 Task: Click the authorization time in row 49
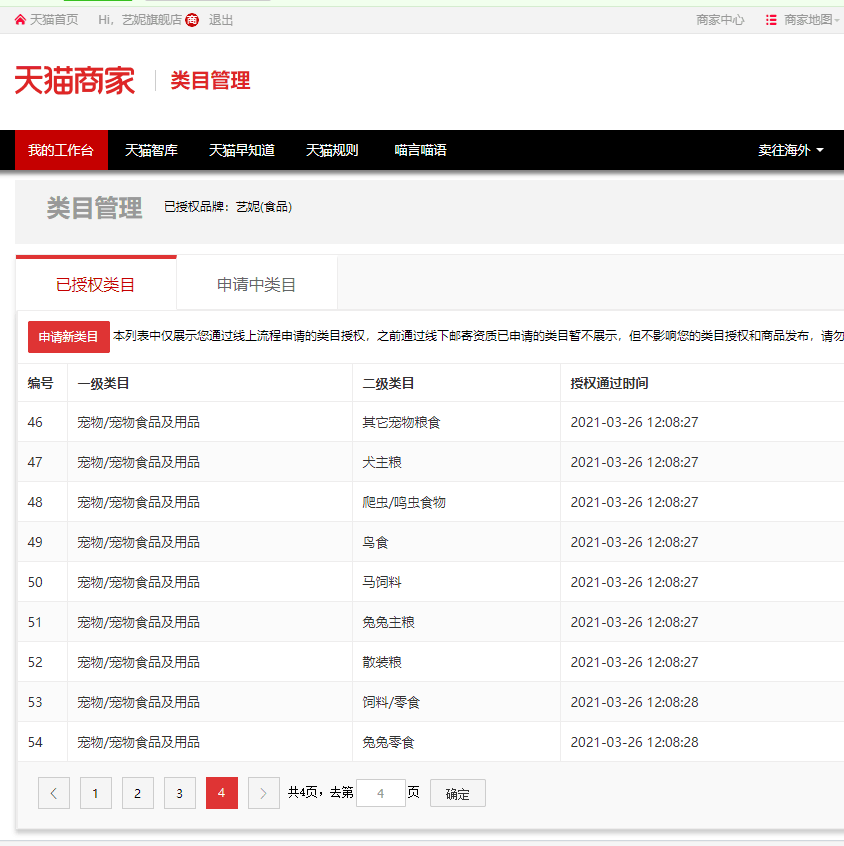tap(634, 542)
